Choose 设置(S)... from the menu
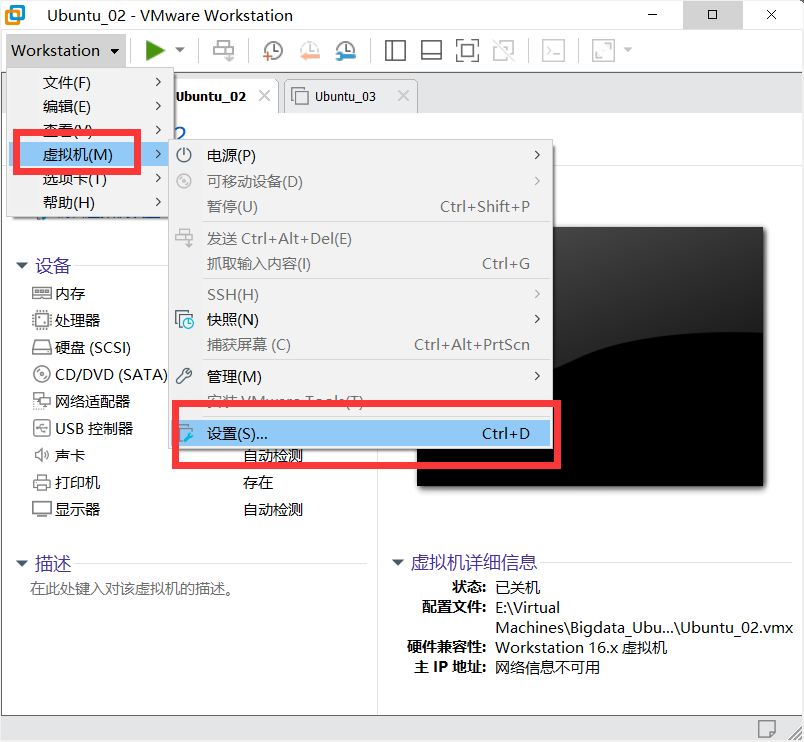Viewport: 804px width, 742px height. point(361,434)
